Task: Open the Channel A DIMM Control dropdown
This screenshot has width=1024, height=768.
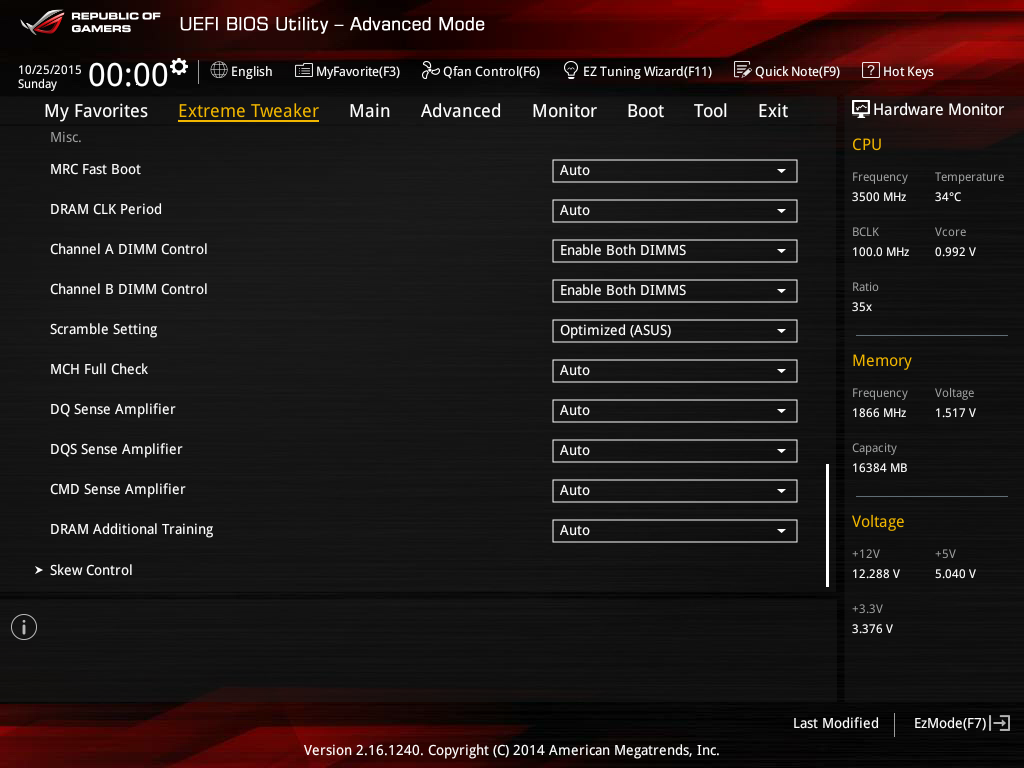Action: [675, 251]
